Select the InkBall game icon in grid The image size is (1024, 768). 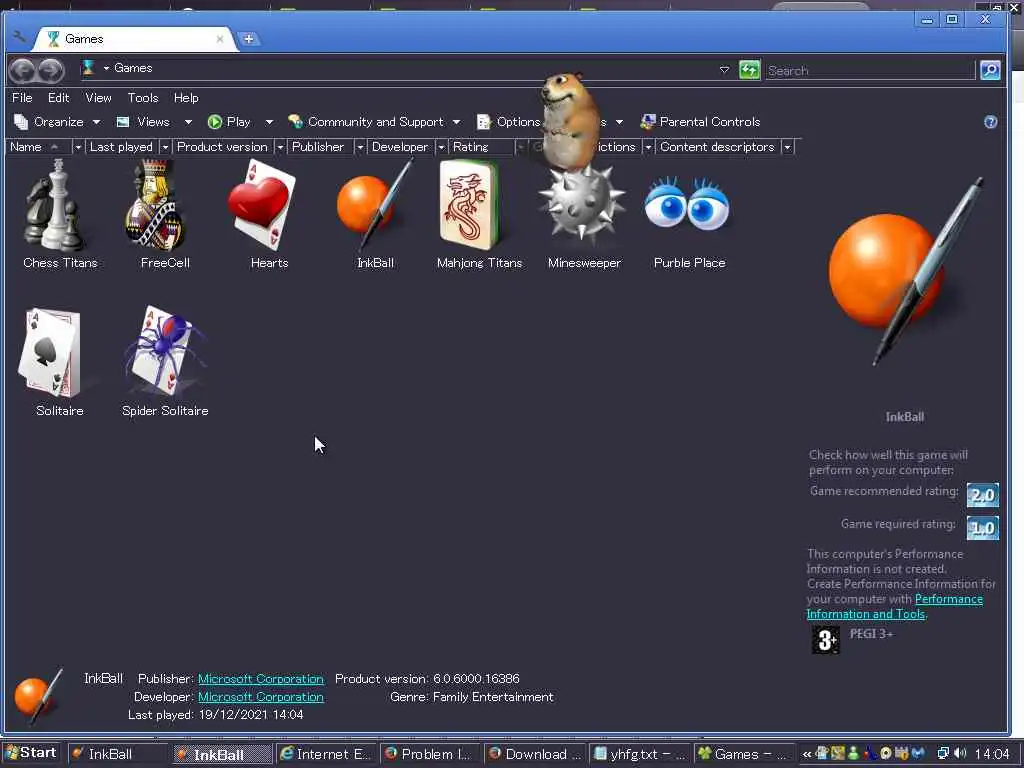tap(374, 206)
